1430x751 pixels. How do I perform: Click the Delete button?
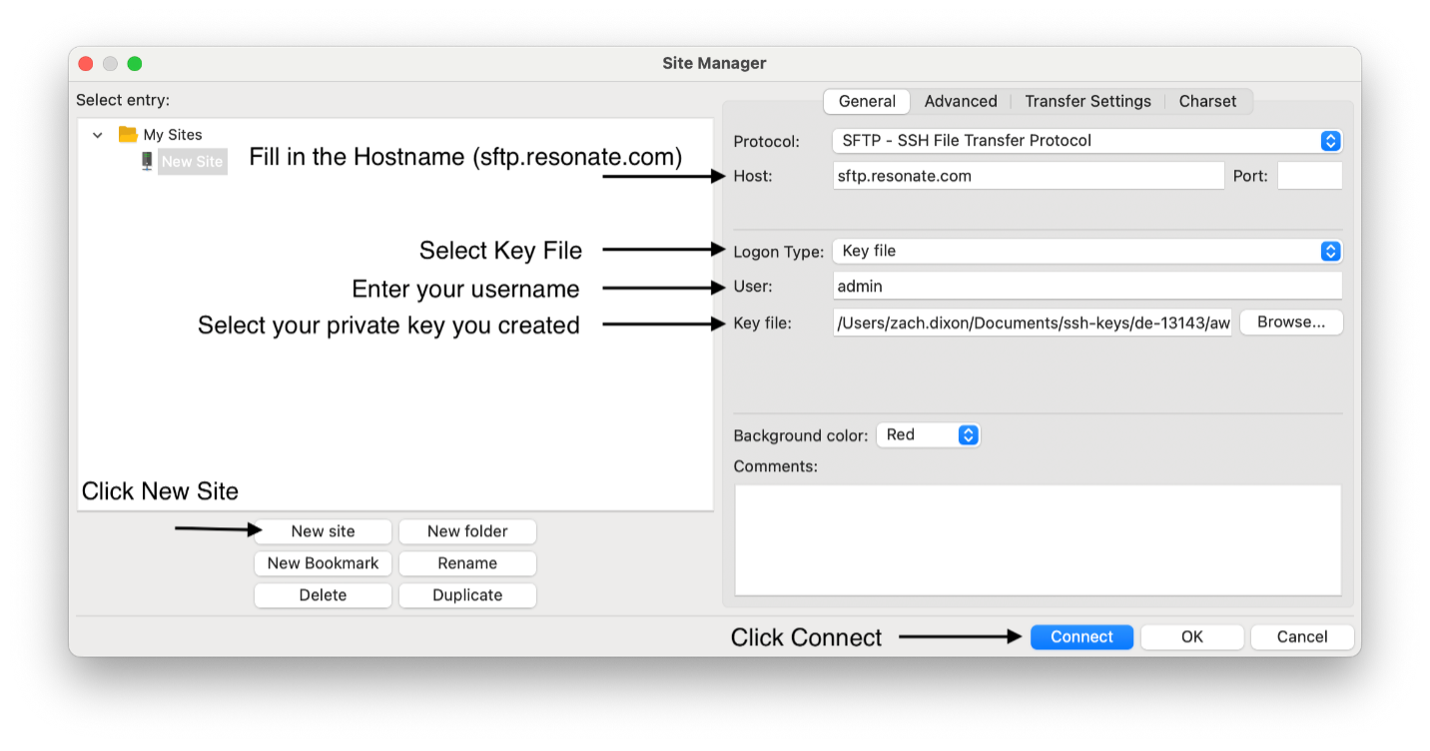(x=323, y=595)
